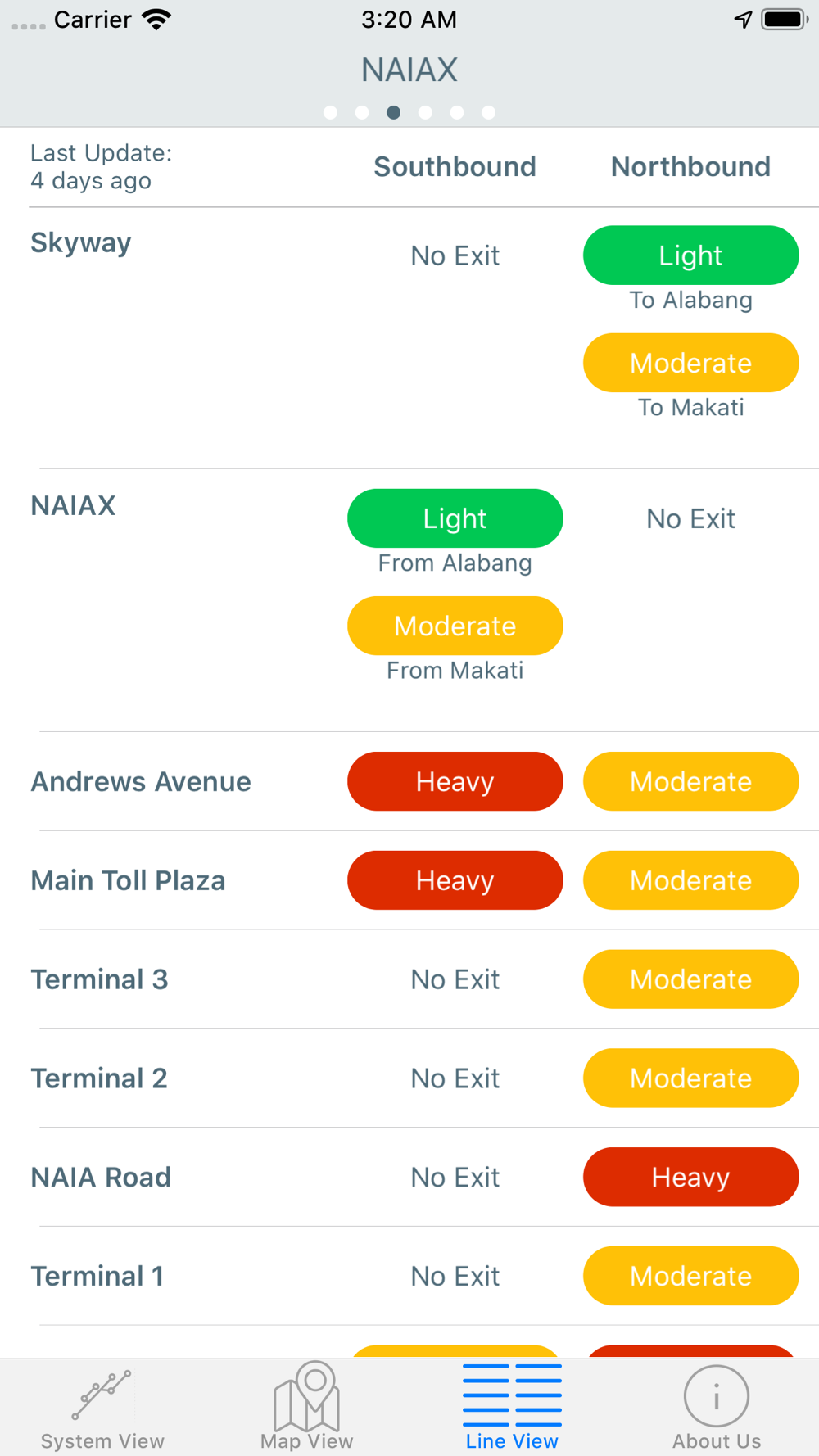
Task: Select the fourth page indicator dot
Action: (425, 112)
